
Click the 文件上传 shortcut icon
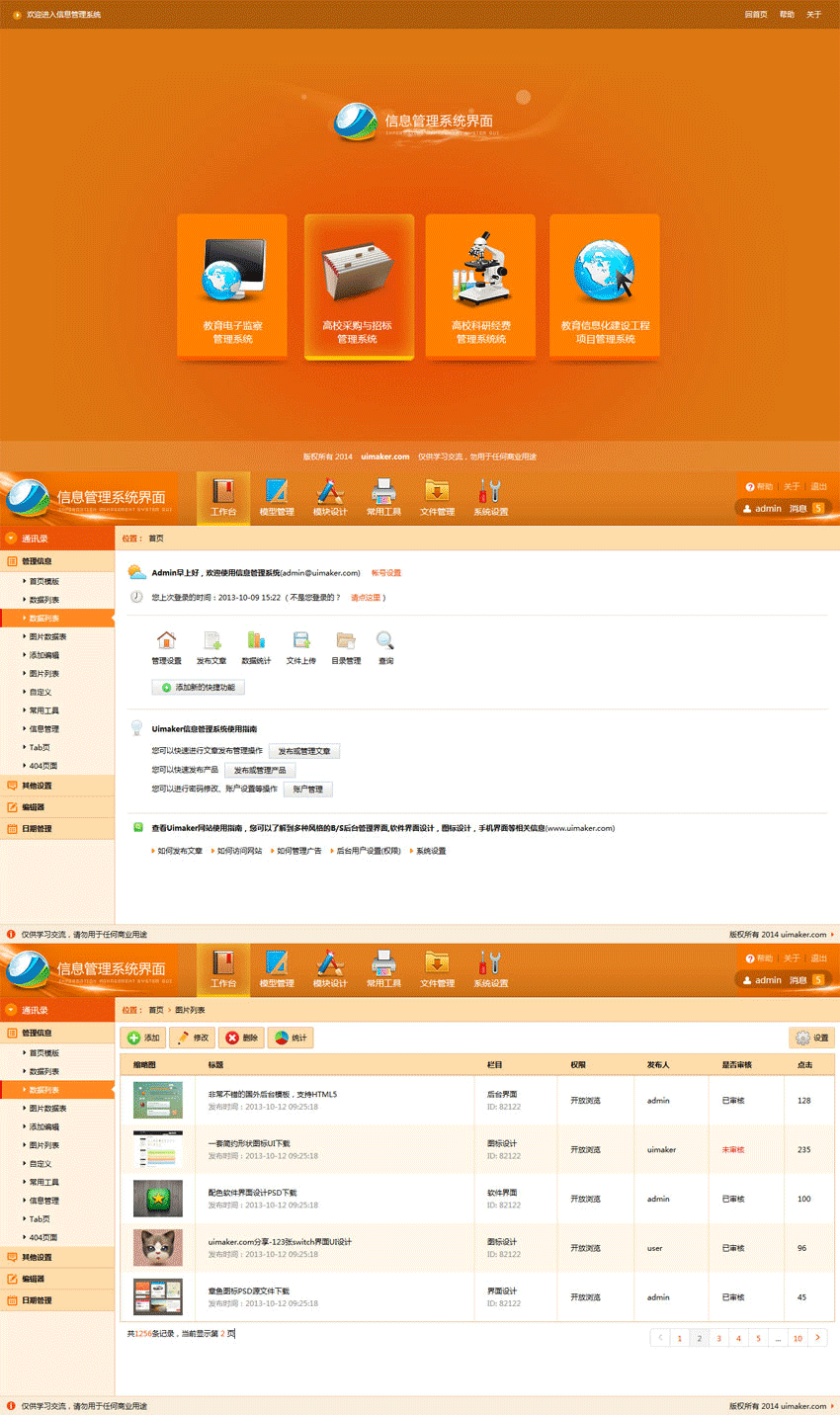click(x=301, y=641)
